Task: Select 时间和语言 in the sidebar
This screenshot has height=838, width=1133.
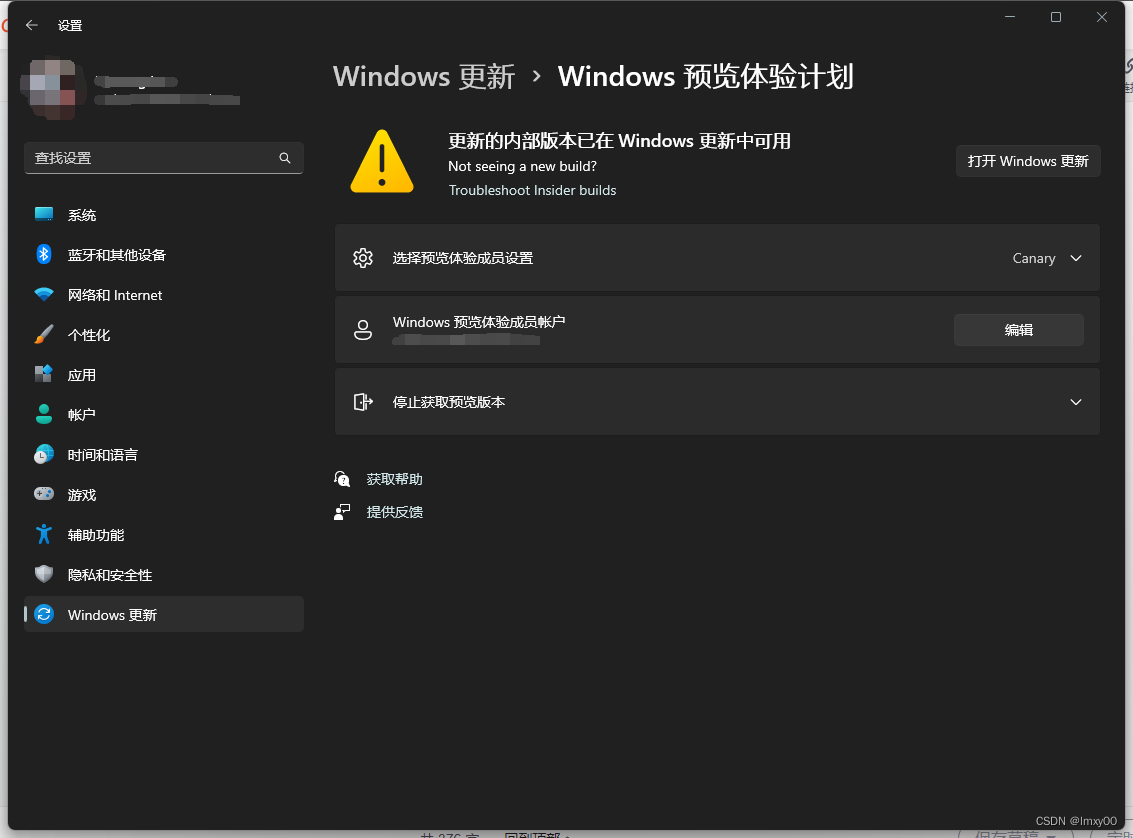Action: [x=163, y=454]
